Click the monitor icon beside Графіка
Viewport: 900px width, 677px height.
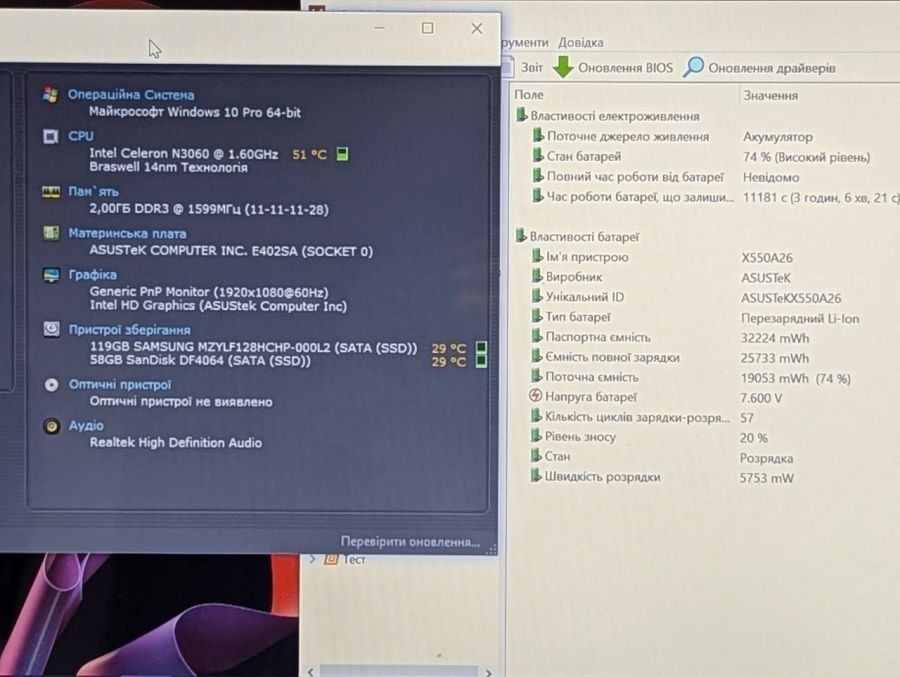[51, 275]
